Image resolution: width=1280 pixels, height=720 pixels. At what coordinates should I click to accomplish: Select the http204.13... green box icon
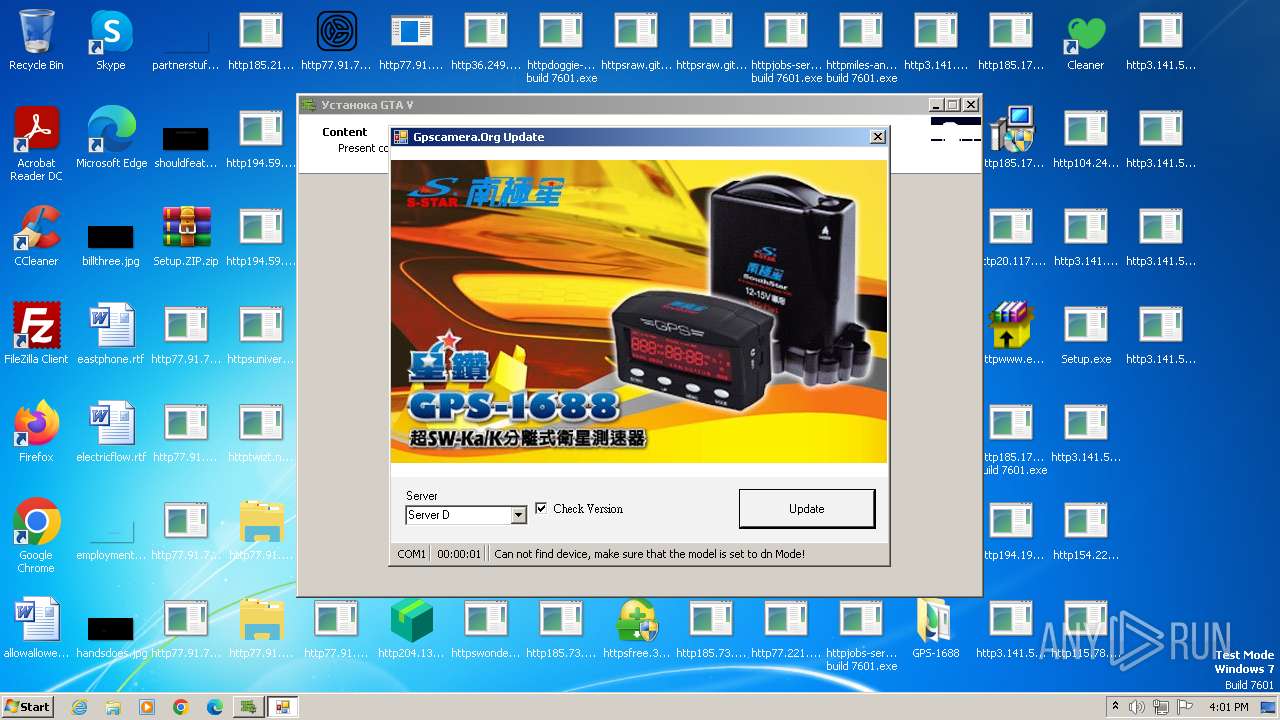[411, 629]
